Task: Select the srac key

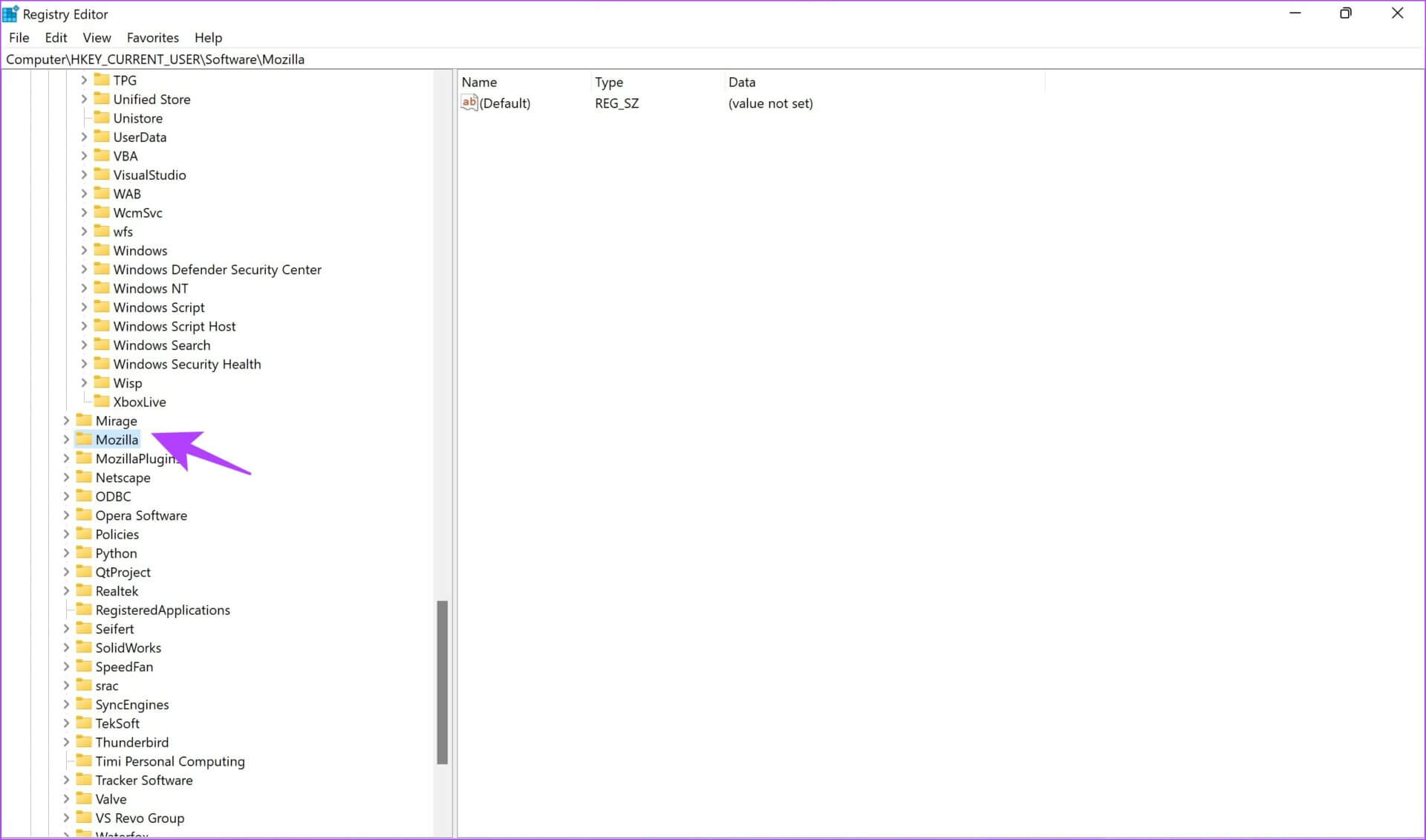Action: point(107,686)
